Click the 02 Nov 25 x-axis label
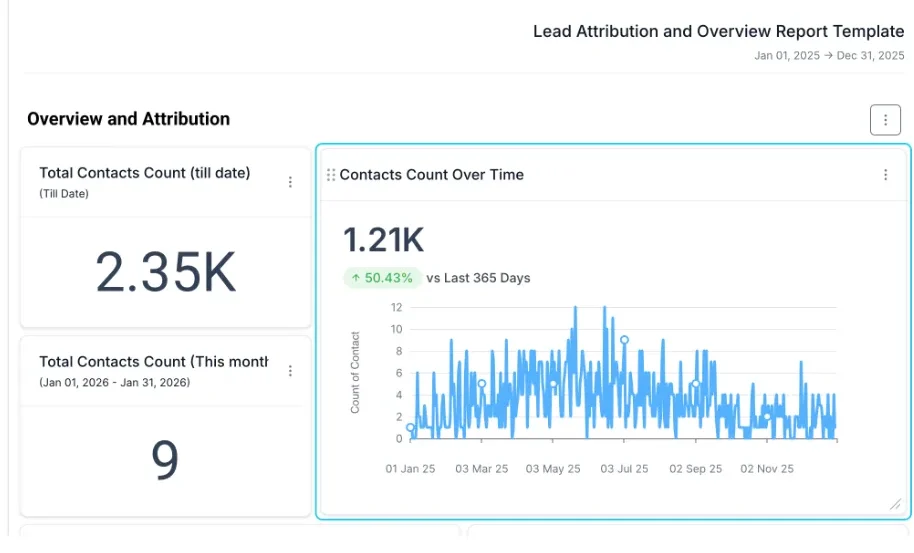 click(x=767, y=469)
